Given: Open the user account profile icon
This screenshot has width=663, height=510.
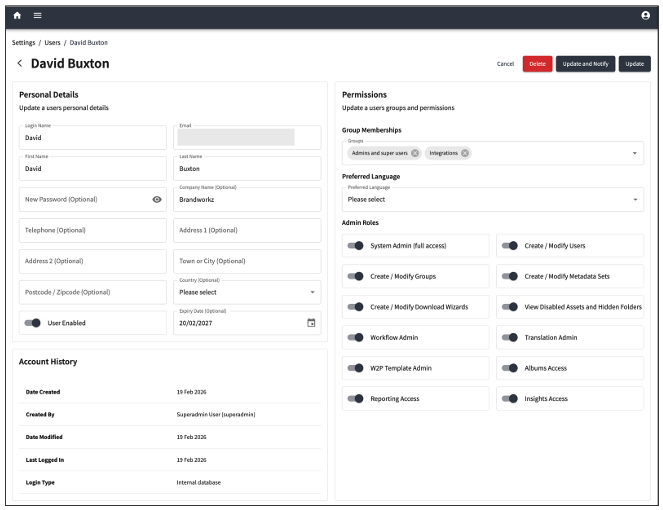Looking at the screenshot, I should (x=645, y=16).
